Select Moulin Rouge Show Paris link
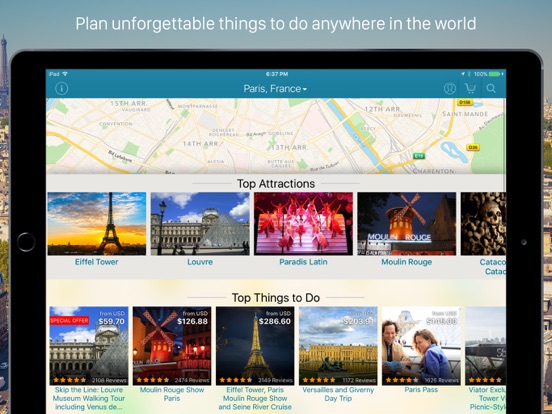552x414 pixels. point(172,394)
